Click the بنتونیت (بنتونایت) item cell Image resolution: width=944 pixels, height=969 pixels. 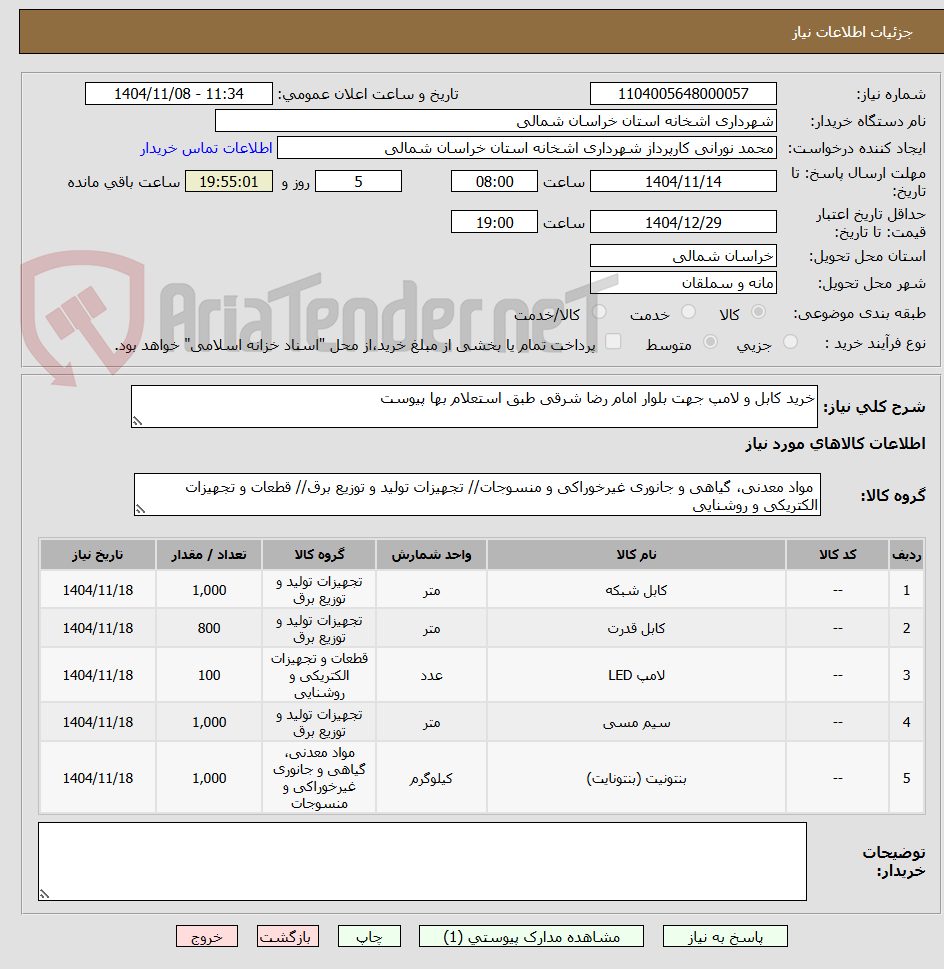(636, 778)
